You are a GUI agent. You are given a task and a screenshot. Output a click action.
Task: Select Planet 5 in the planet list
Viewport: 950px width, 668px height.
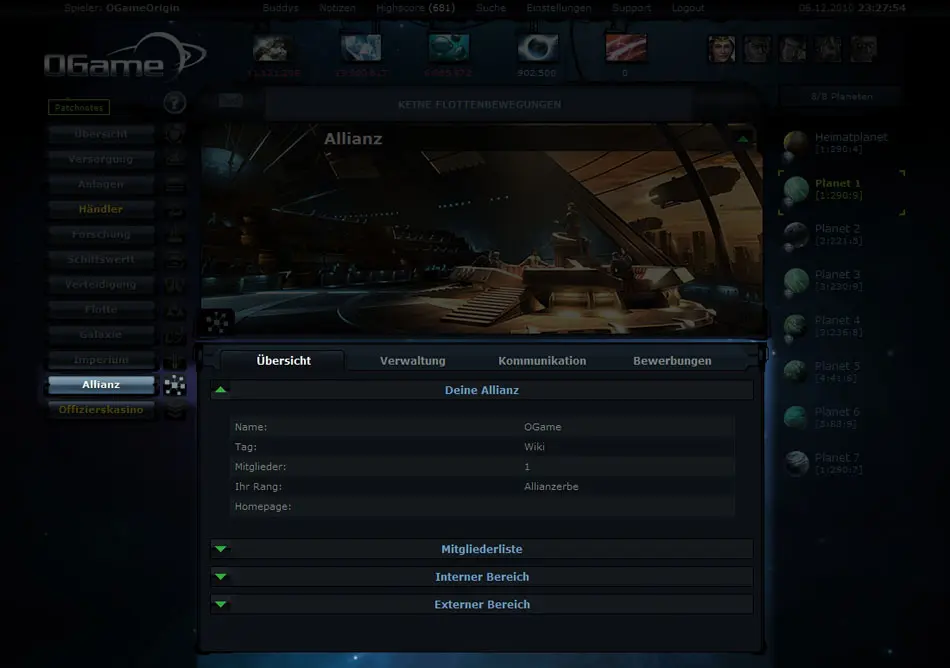tap(841, 372)
